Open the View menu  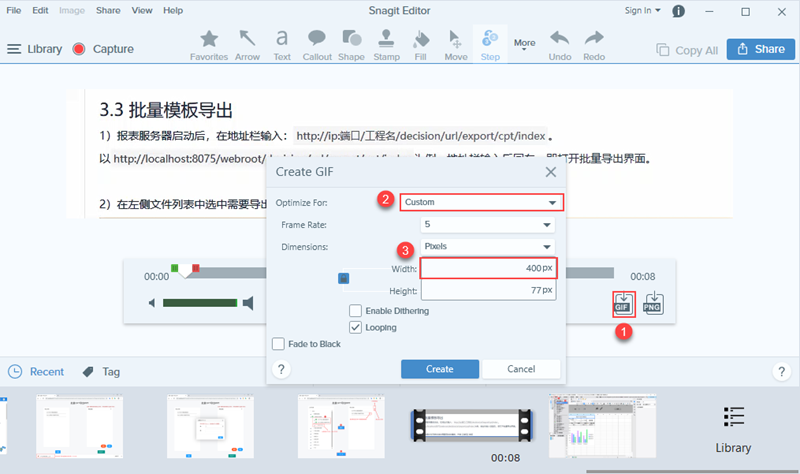(142, 10)
